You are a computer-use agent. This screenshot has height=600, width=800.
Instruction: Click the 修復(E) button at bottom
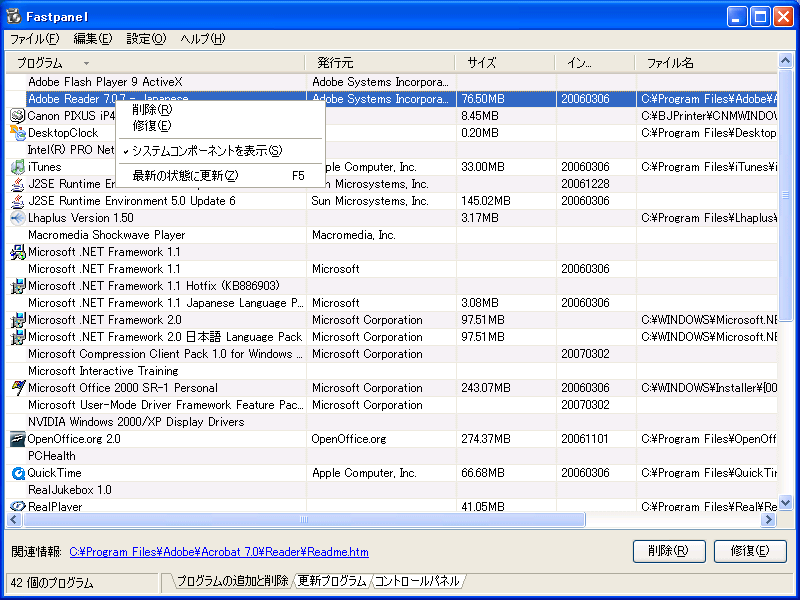(x=749, y=551)
